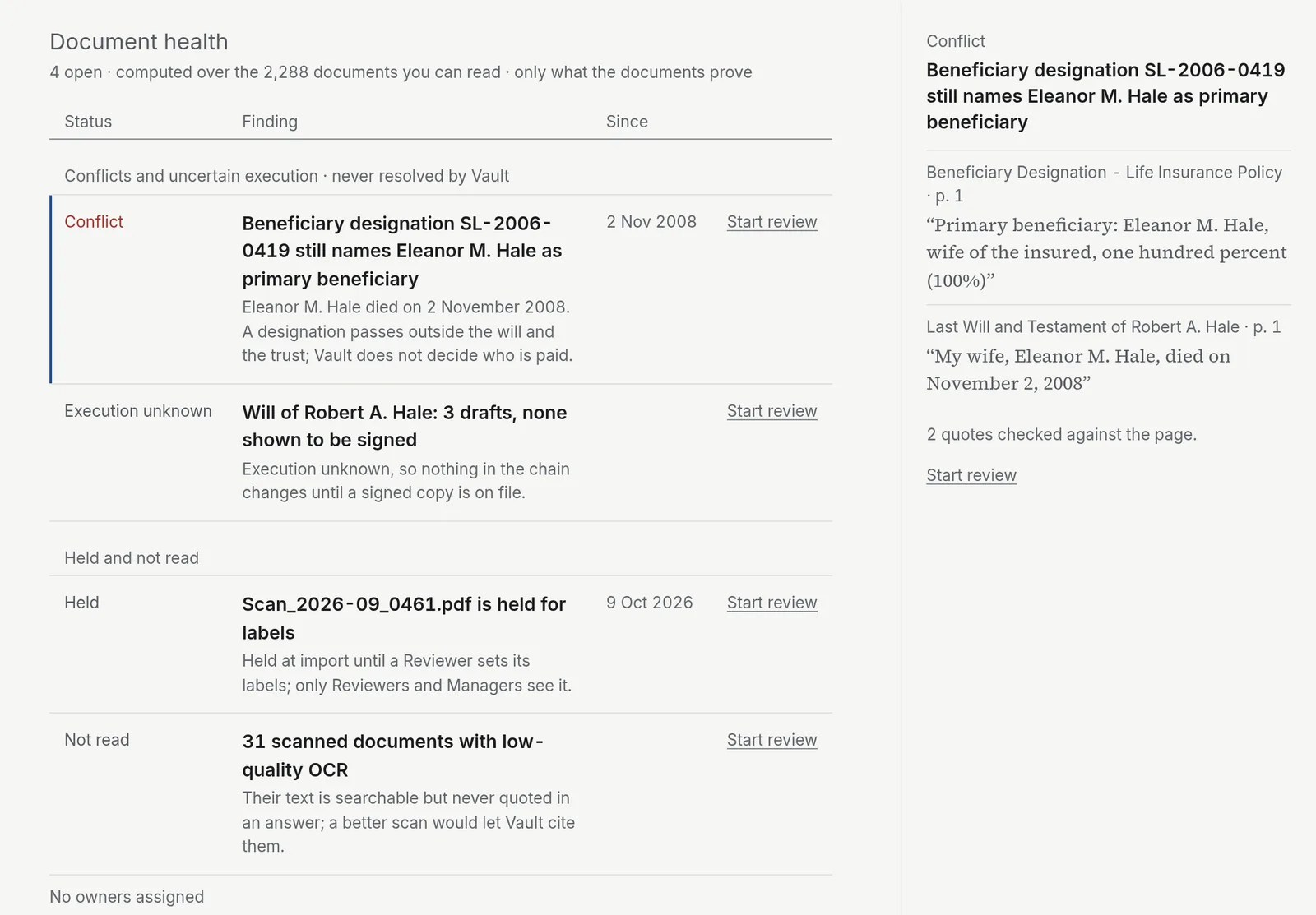Click description 'Eleanor M. Hale died on 2 November 2008'
Image resolution: width=1316 pixels, height=915 pixels.
point(407,331)
